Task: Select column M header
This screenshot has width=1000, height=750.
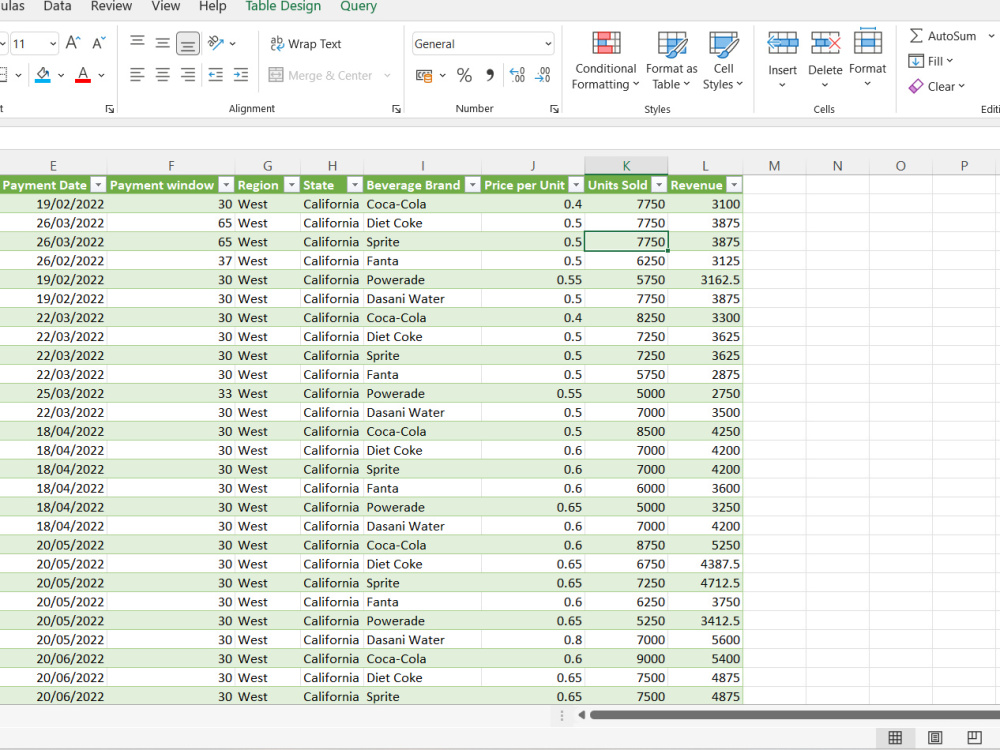Action: 774,166
